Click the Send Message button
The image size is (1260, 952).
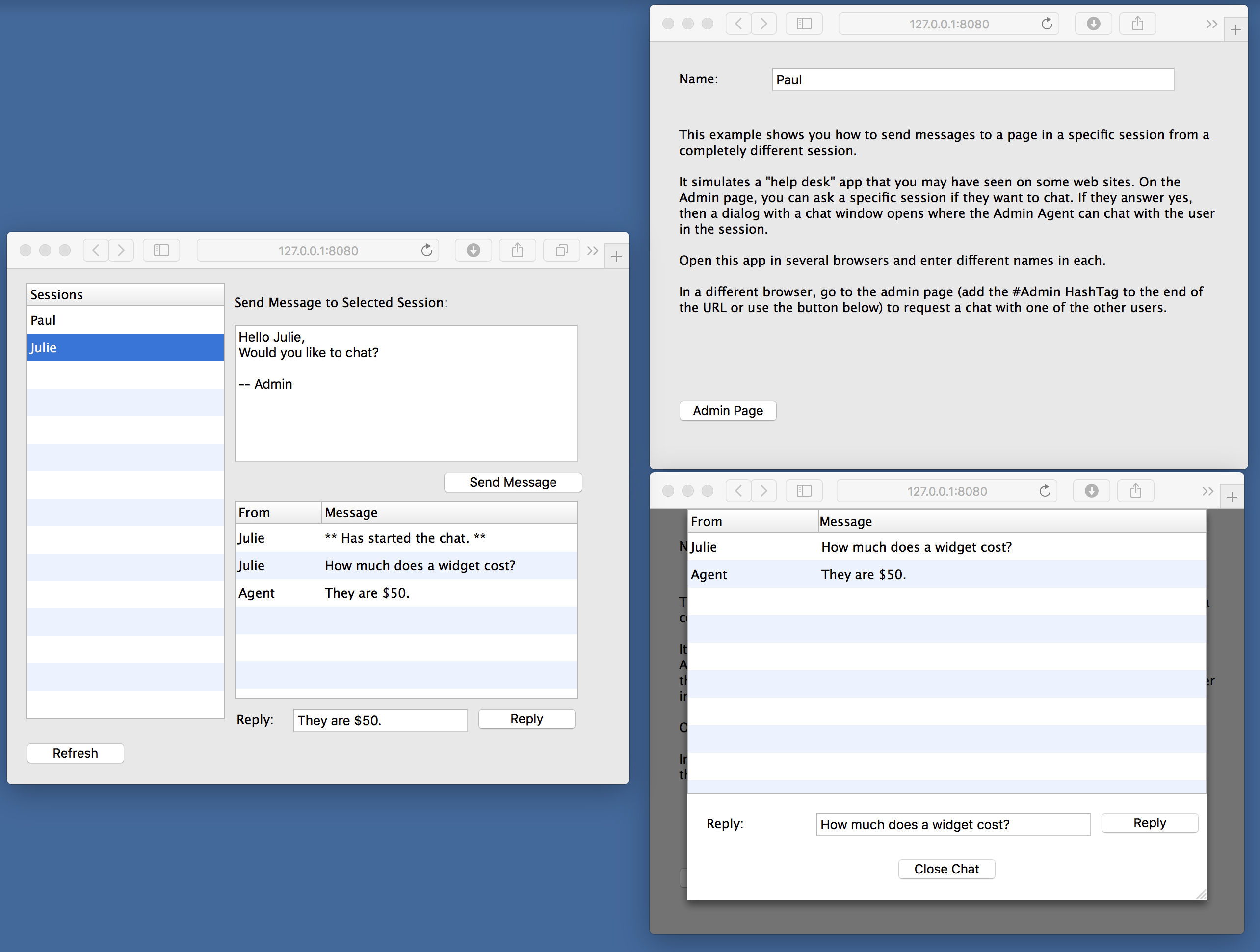point(512,482)
